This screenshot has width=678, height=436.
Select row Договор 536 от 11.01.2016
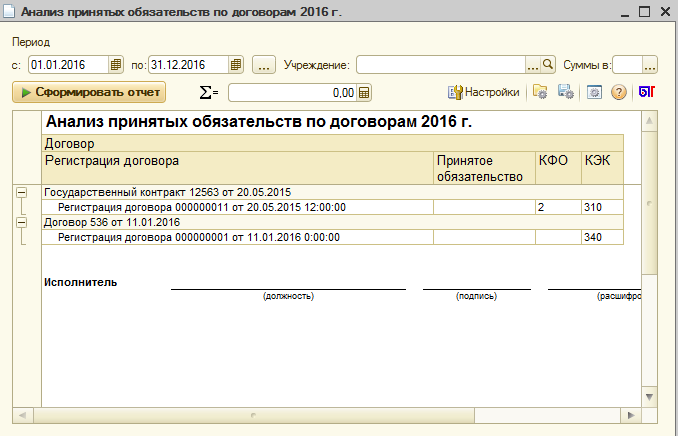pos(333,222)
